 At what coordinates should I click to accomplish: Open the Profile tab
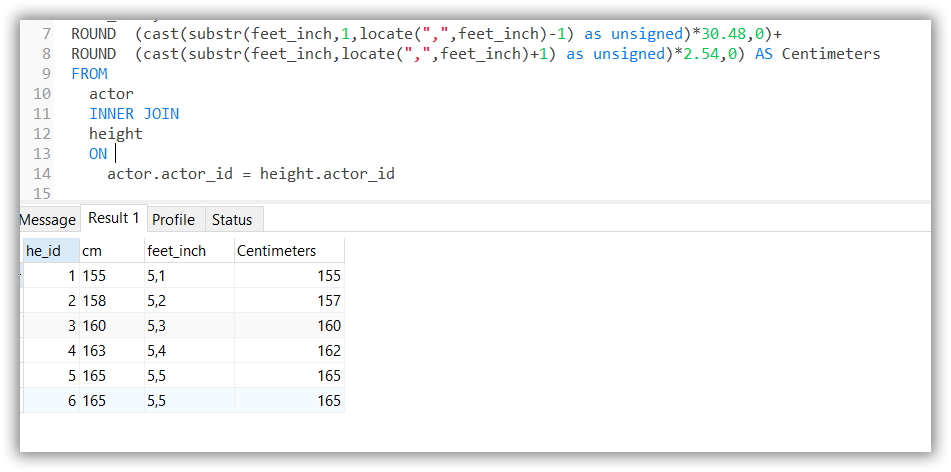coord(173,220)
